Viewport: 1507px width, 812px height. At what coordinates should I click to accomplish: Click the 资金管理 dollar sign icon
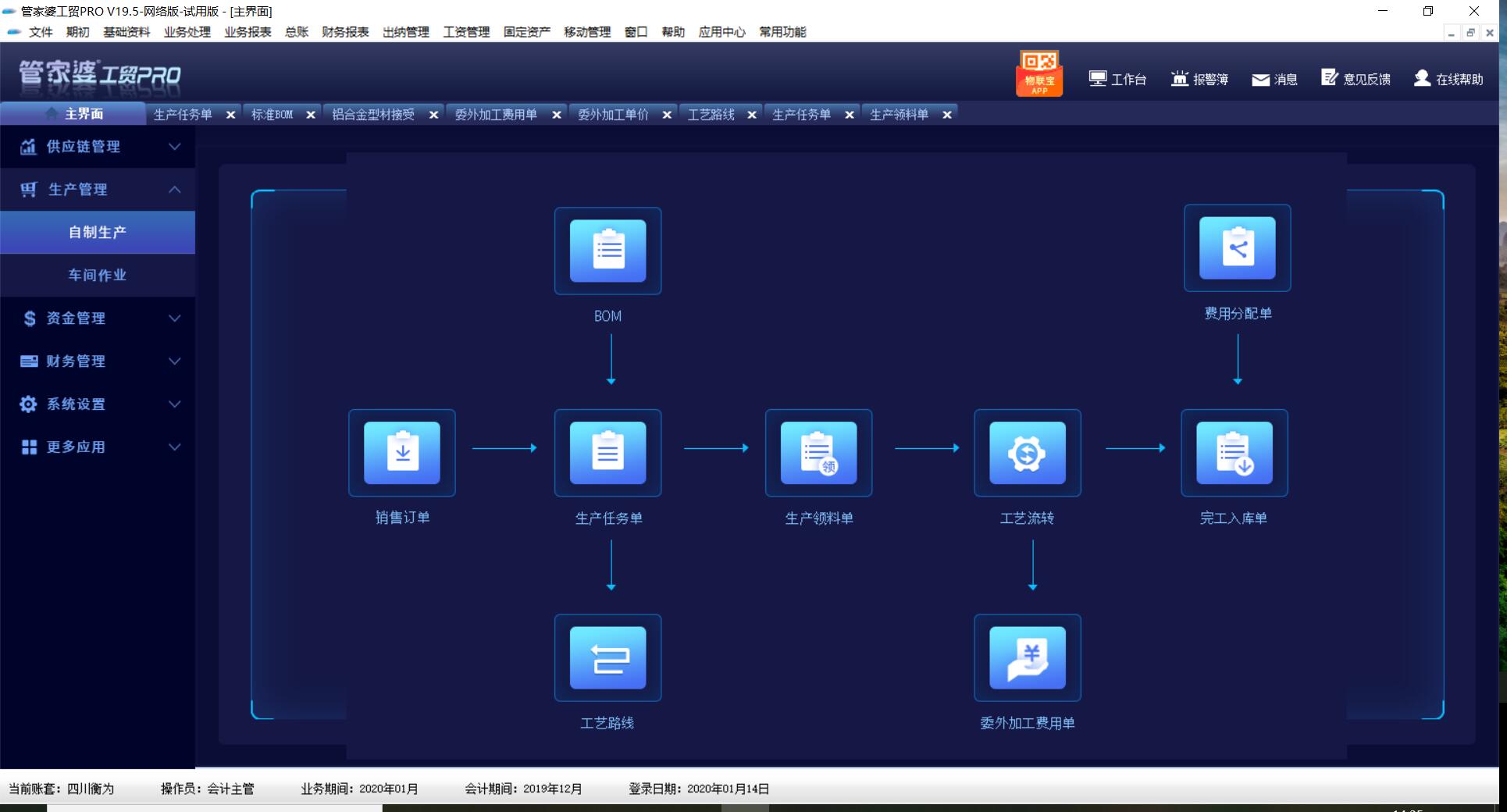[x=30, y=318]
